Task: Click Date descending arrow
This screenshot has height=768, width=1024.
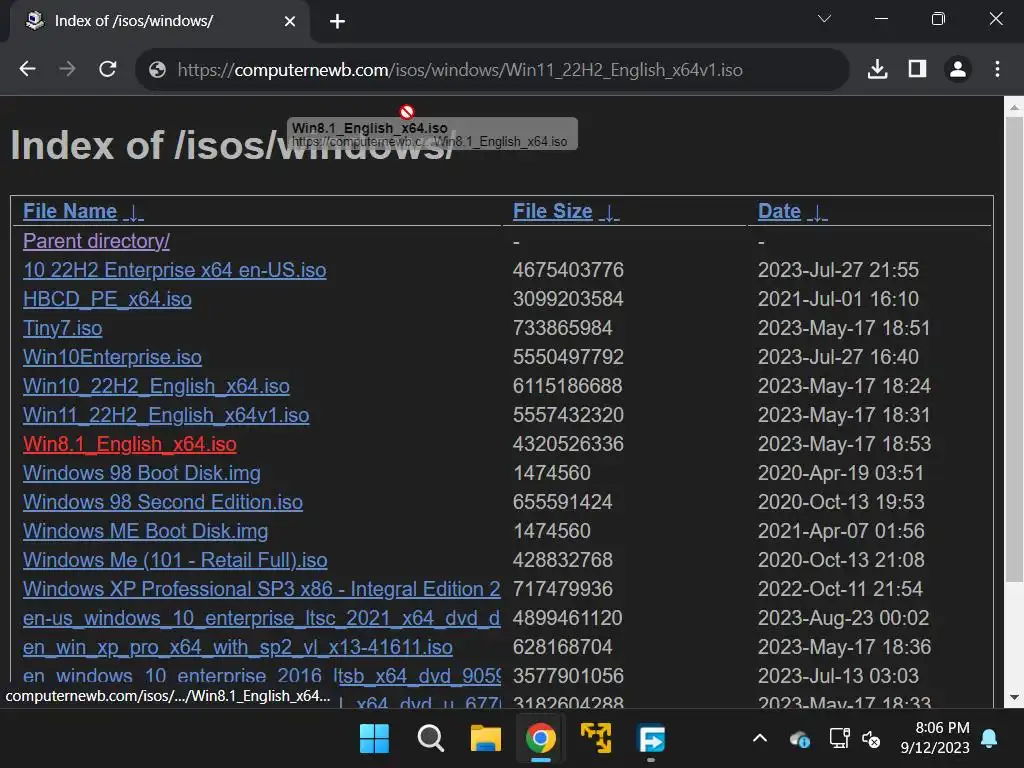Action: point(817,212)
